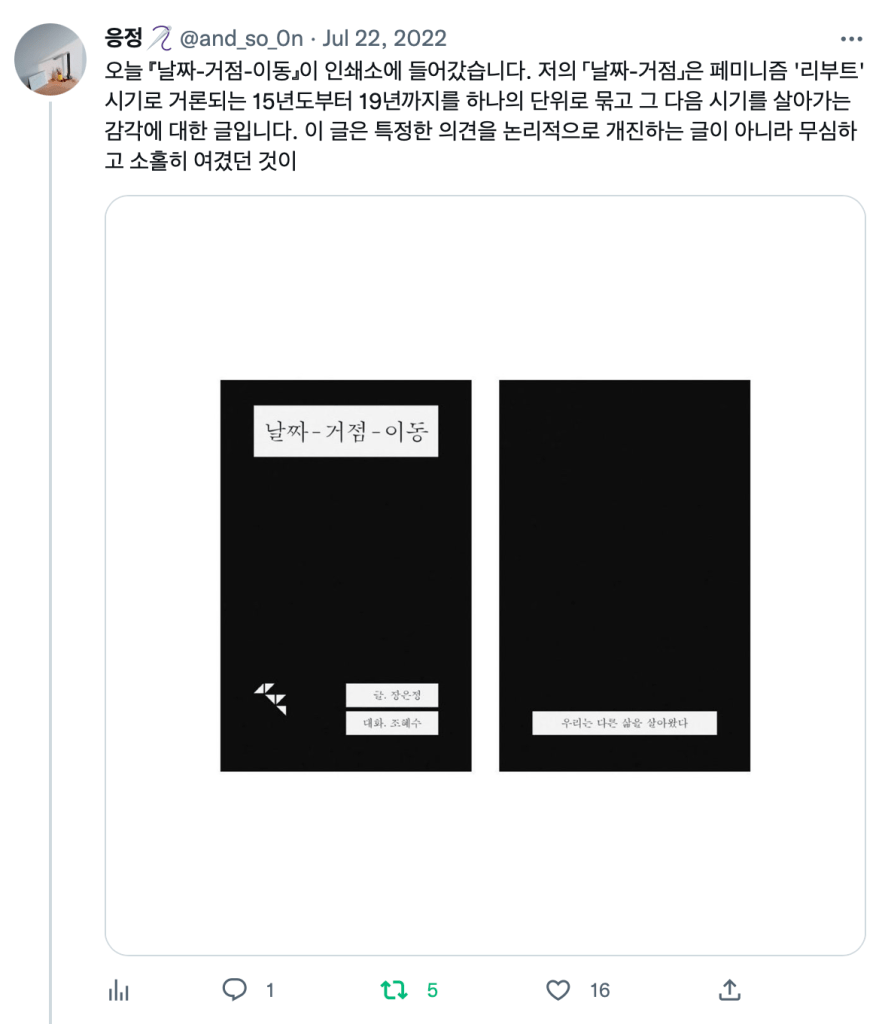Undo retweet via green retweet icon
The image size is (882, 1024).
click(x=394, y=990)
